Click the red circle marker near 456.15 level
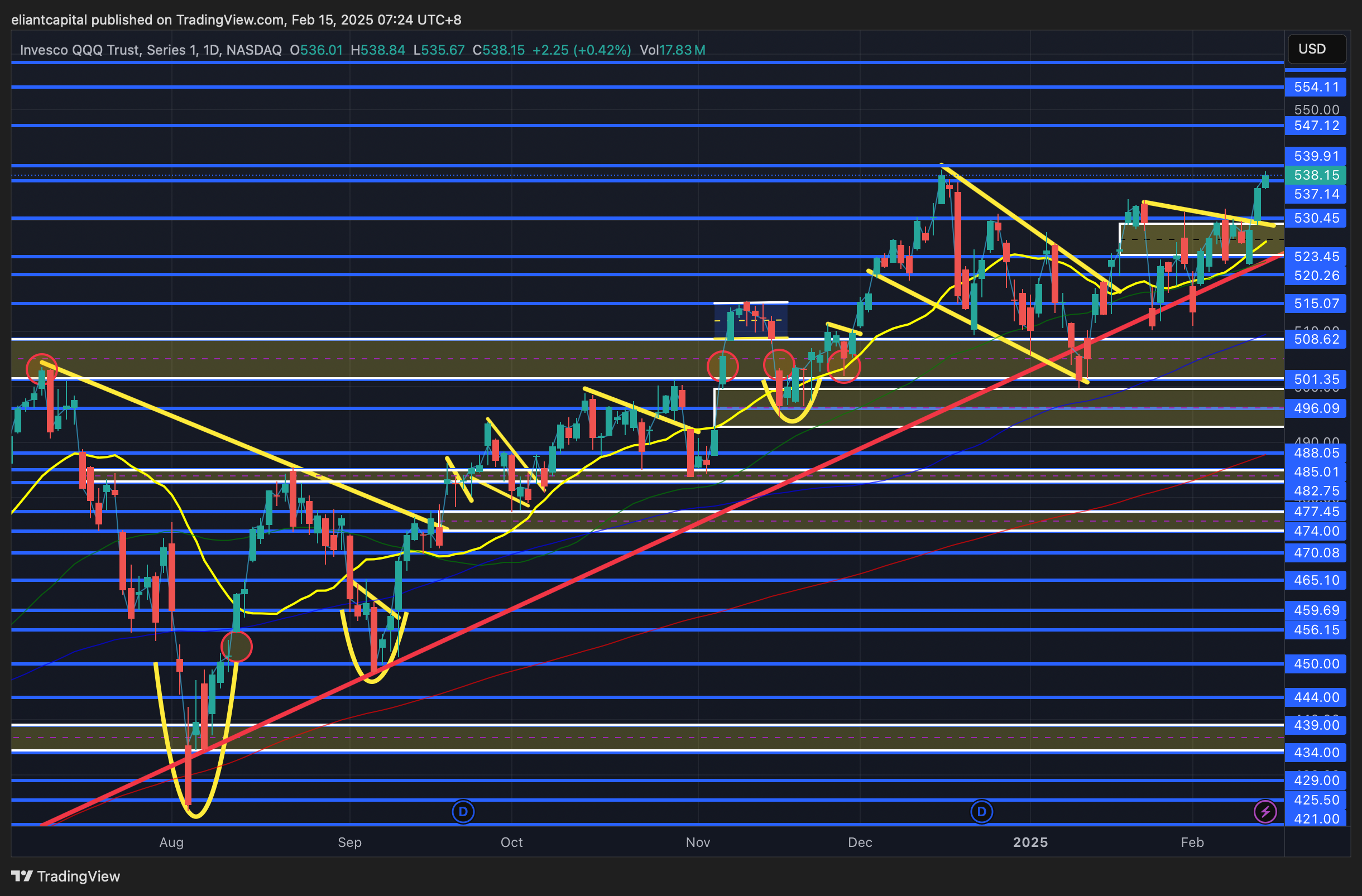 (x=236, y=647)
